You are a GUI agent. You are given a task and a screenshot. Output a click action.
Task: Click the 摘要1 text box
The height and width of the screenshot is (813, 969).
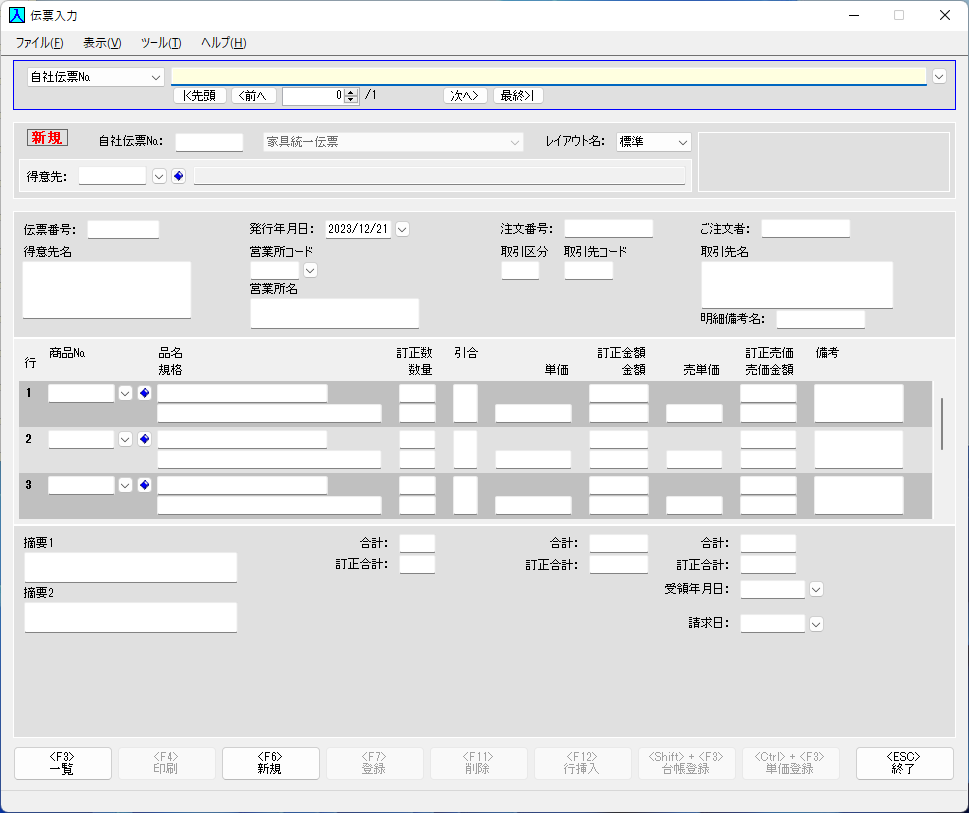[x=130, y=567]
